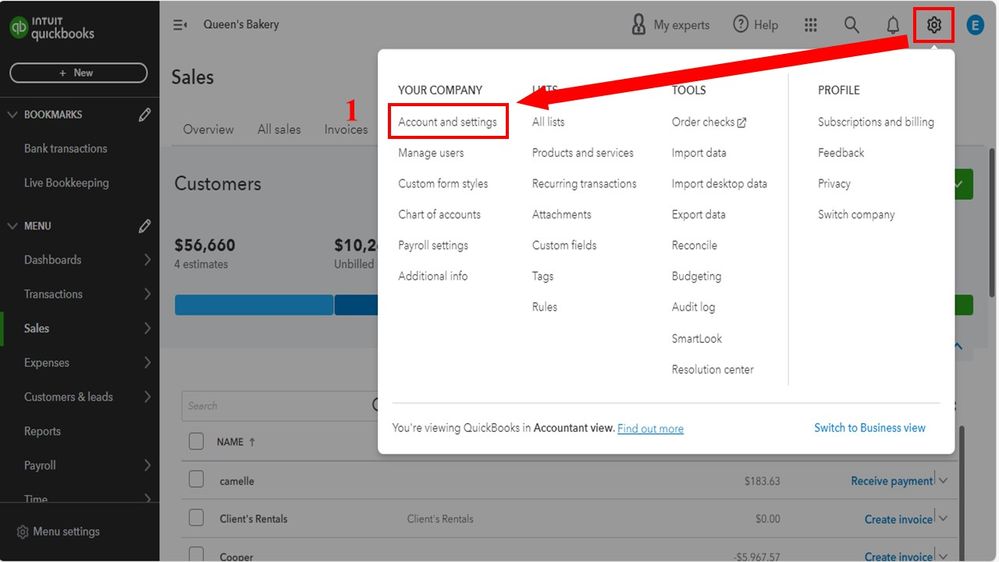Click Receive payment for camelle
999x562 pixels.
[x=891, y=481]
